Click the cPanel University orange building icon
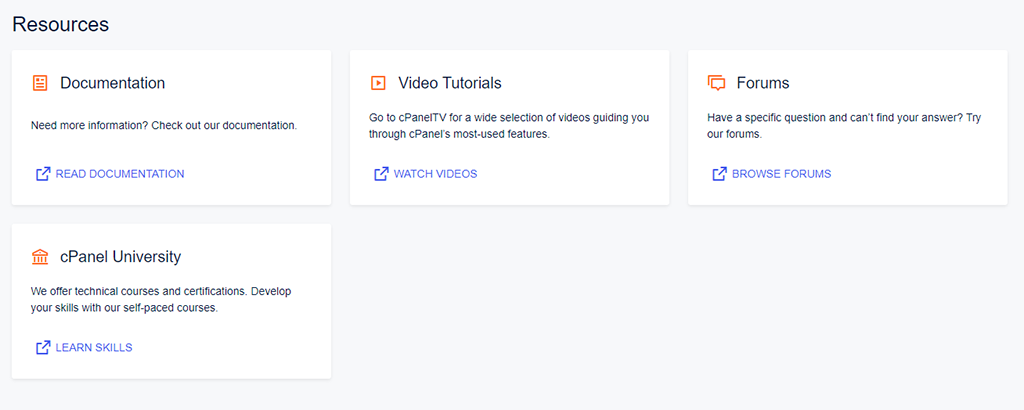1024x410 pixels. point(40,257)
